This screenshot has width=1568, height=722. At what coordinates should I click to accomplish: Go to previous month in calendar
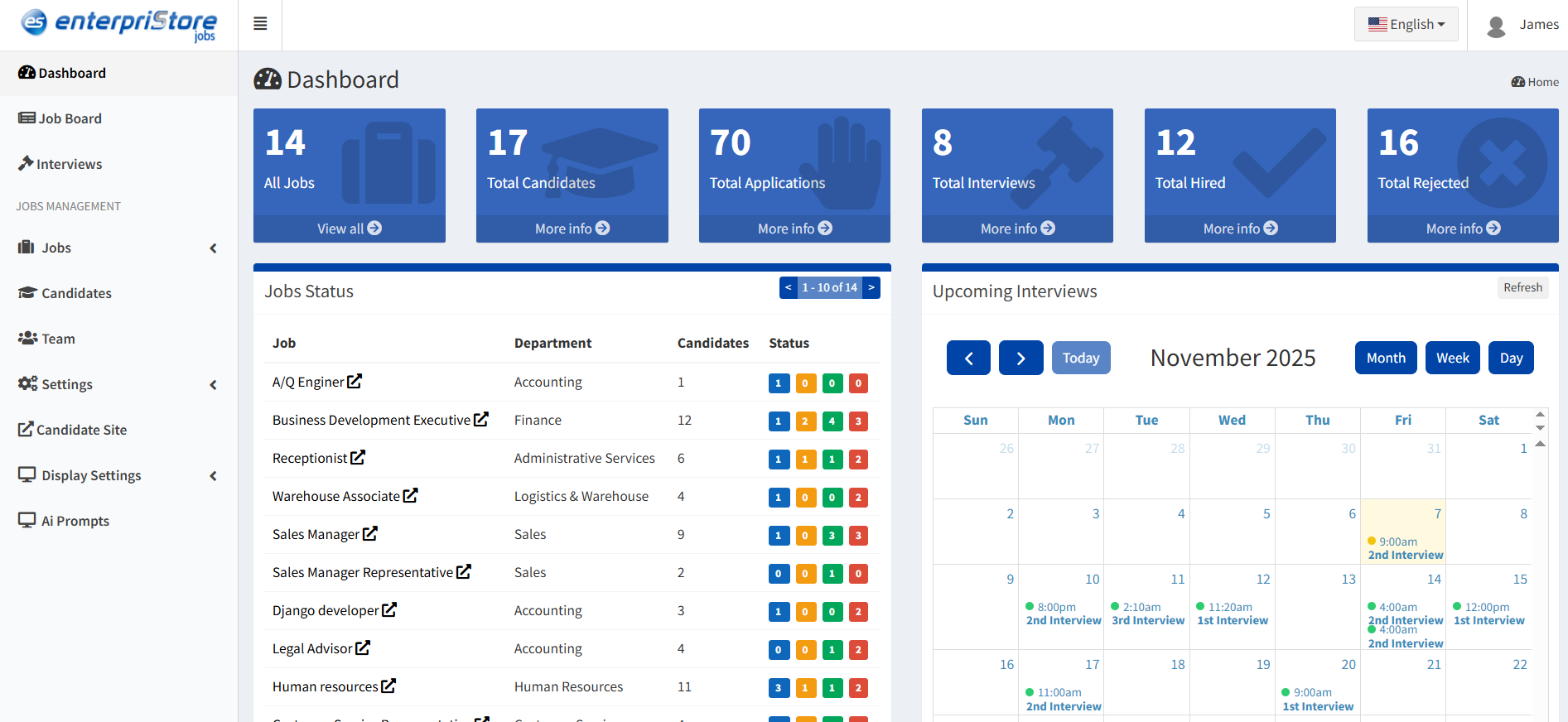[968, 358]
